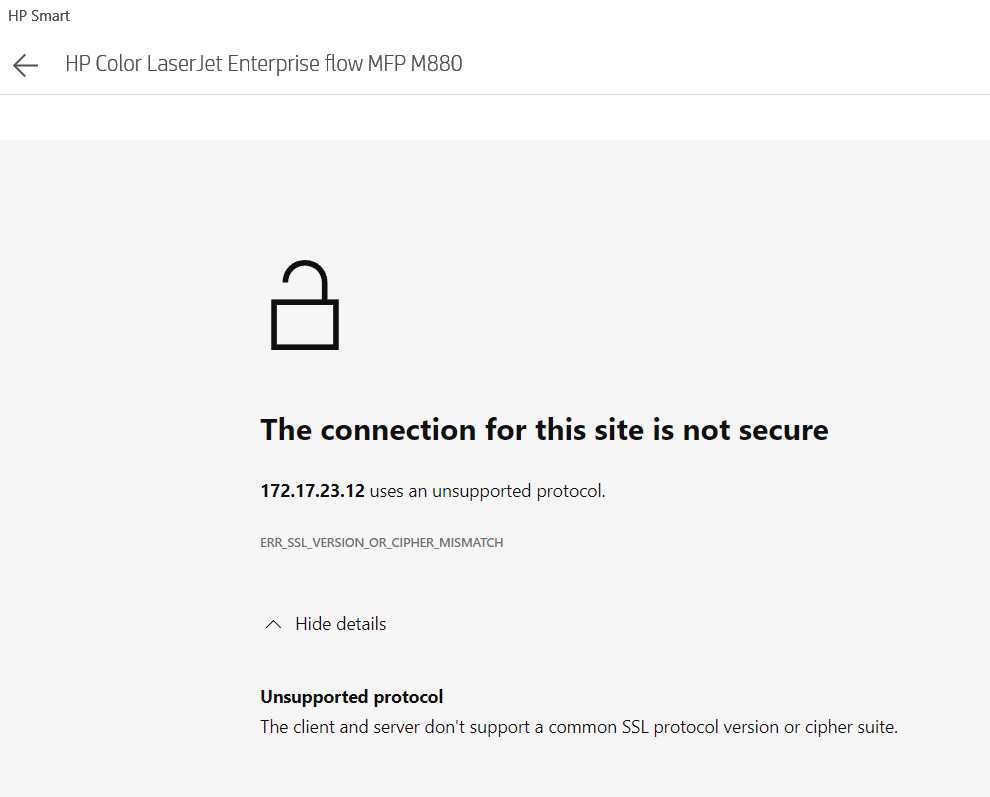Click the HP Smart header text
The height and width of the screenshot is (797, 990).
tap(38, 15)
